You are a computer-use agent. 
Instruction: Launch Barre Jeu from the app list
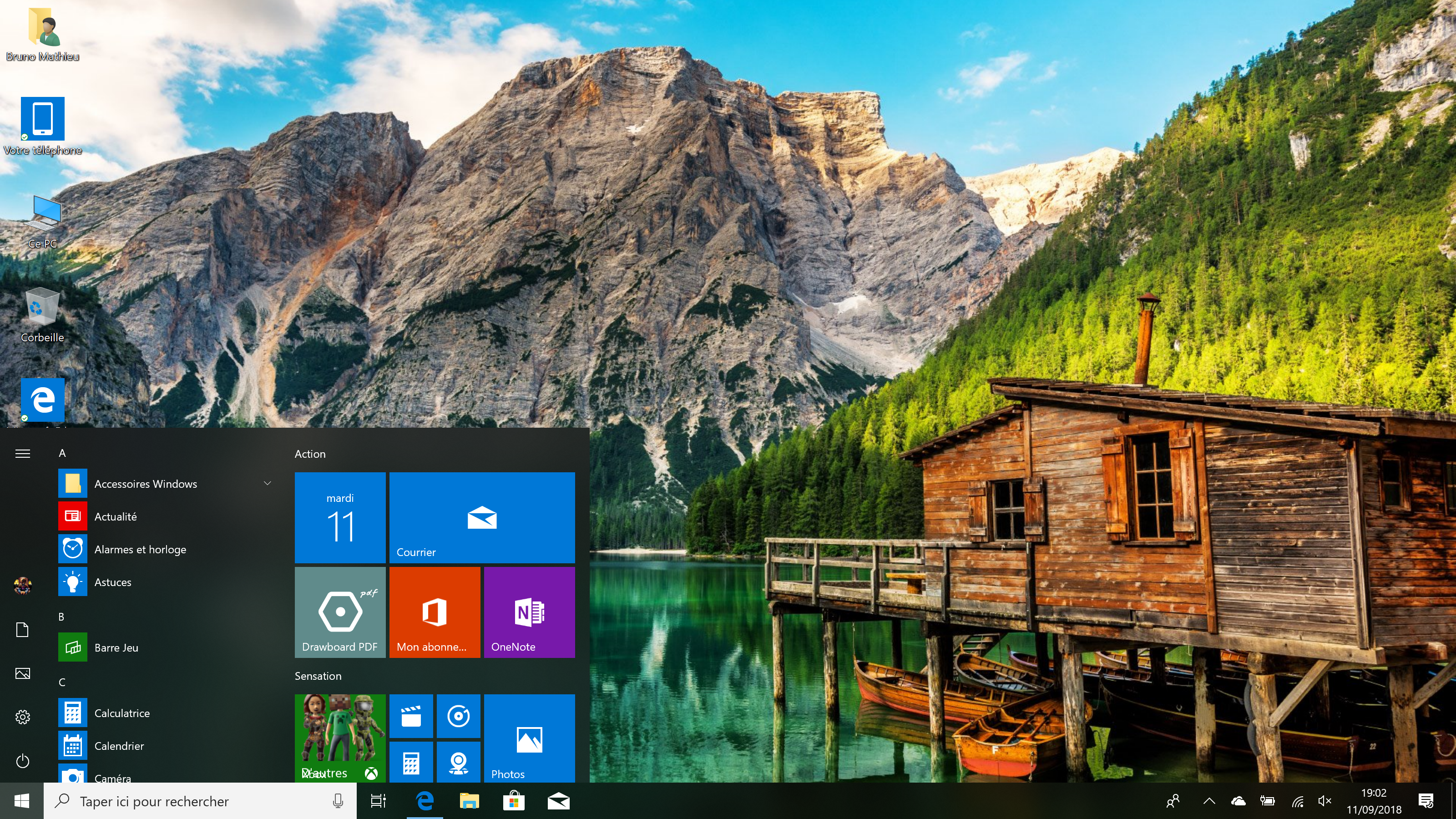pyautogui.click(x=116, y=647)
